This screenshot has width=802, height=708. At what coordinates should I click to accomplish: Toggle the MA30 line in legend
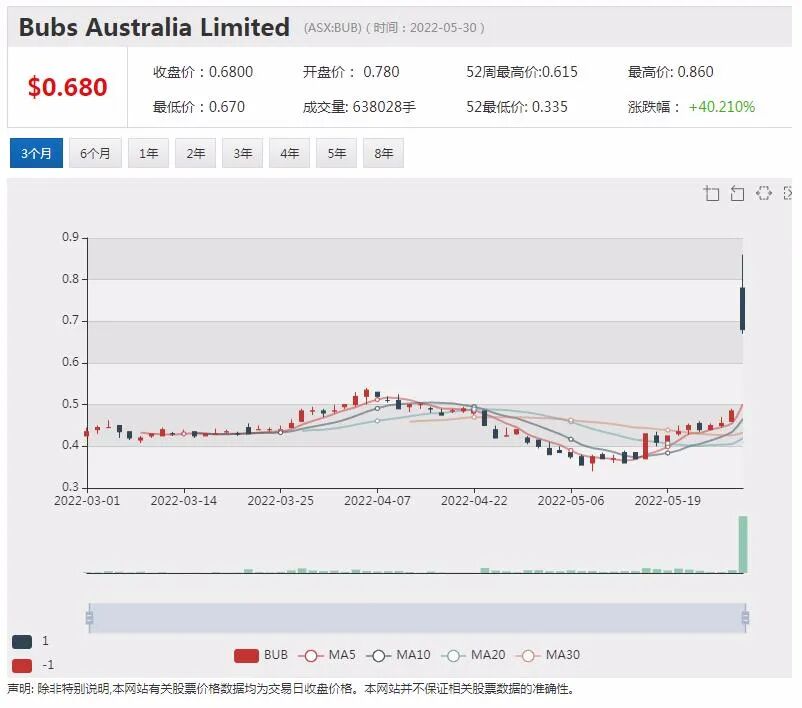[548, 655]
